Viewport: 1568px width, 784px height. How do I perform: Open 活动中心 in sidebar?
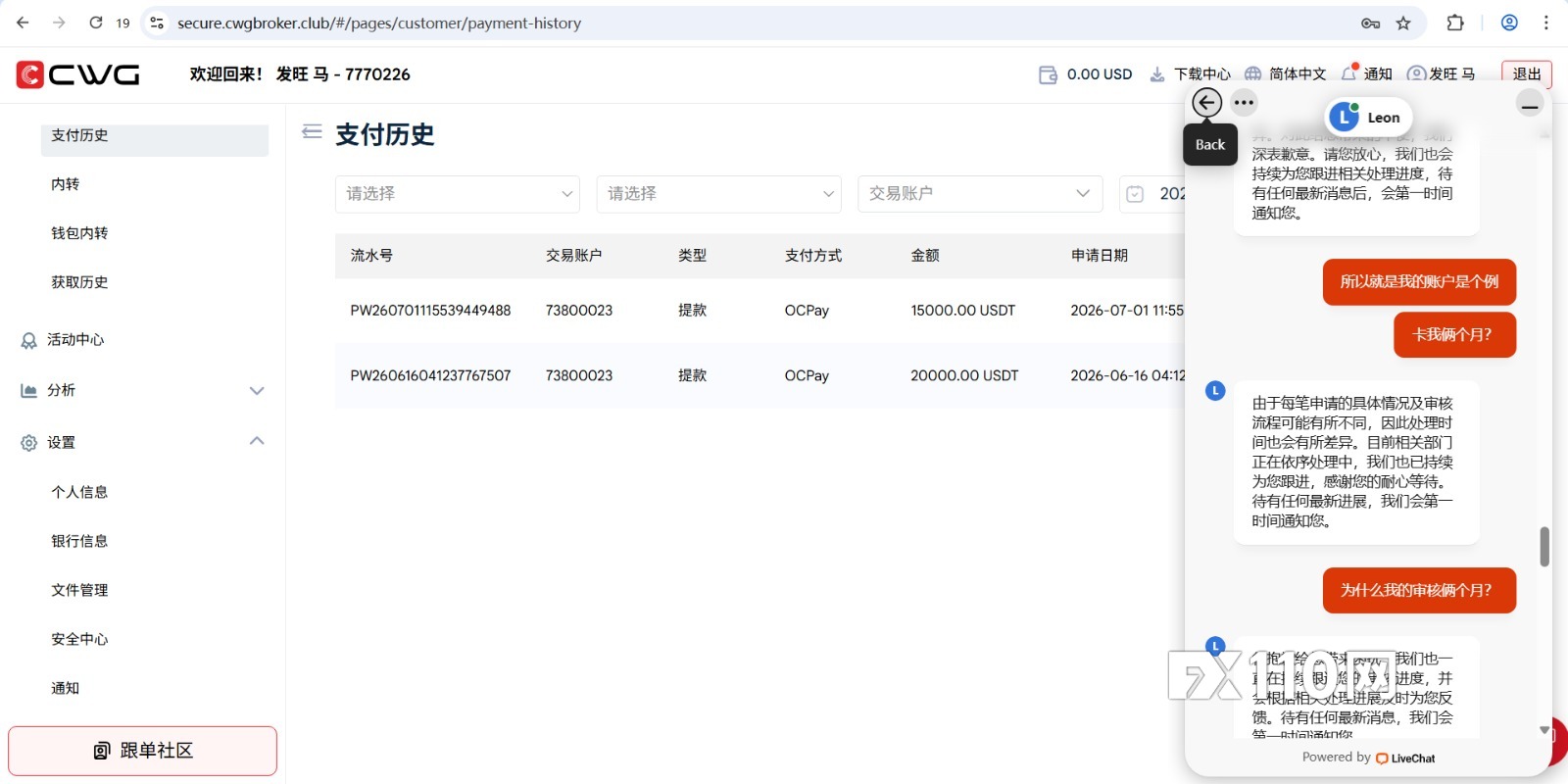pos(75,340)
